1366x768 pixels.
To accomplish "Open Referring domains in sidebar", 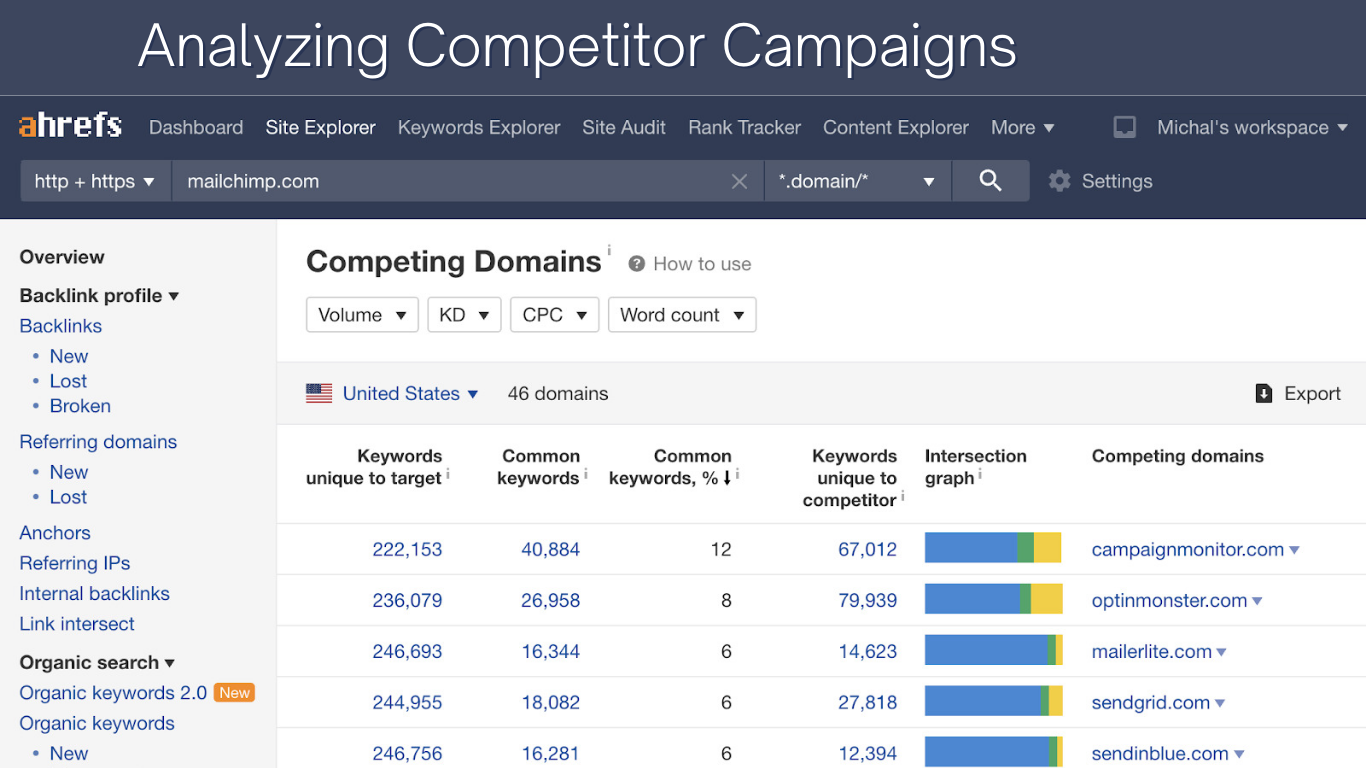I will 98,442.
